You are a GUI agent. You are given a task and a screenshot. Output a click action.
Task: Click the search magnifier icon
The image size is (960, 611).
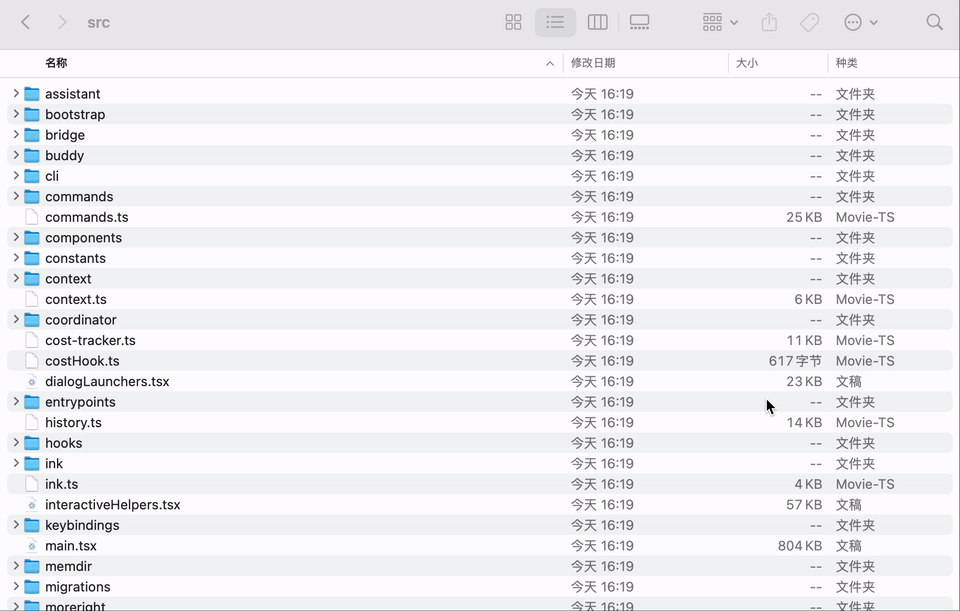click(934, 22)
